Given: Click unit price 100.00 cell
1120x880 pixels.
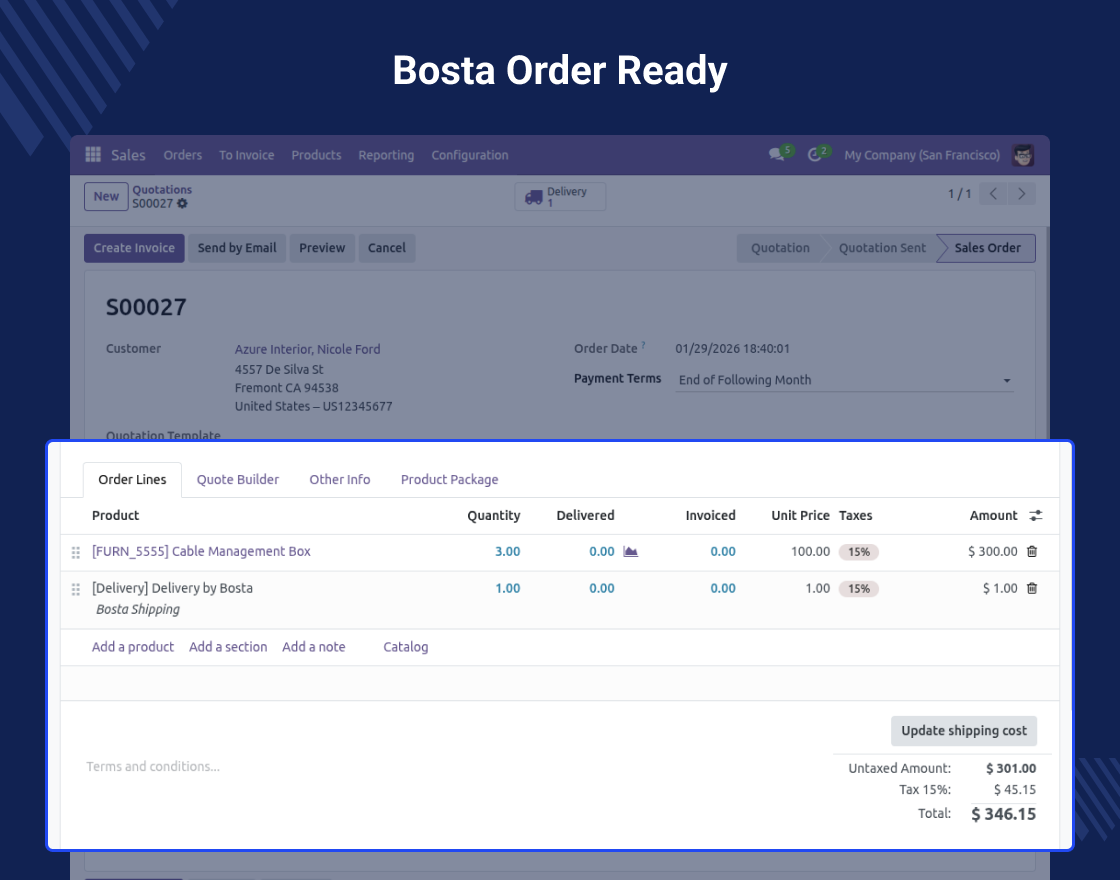Looking at the screenshot, I should 810,551.
